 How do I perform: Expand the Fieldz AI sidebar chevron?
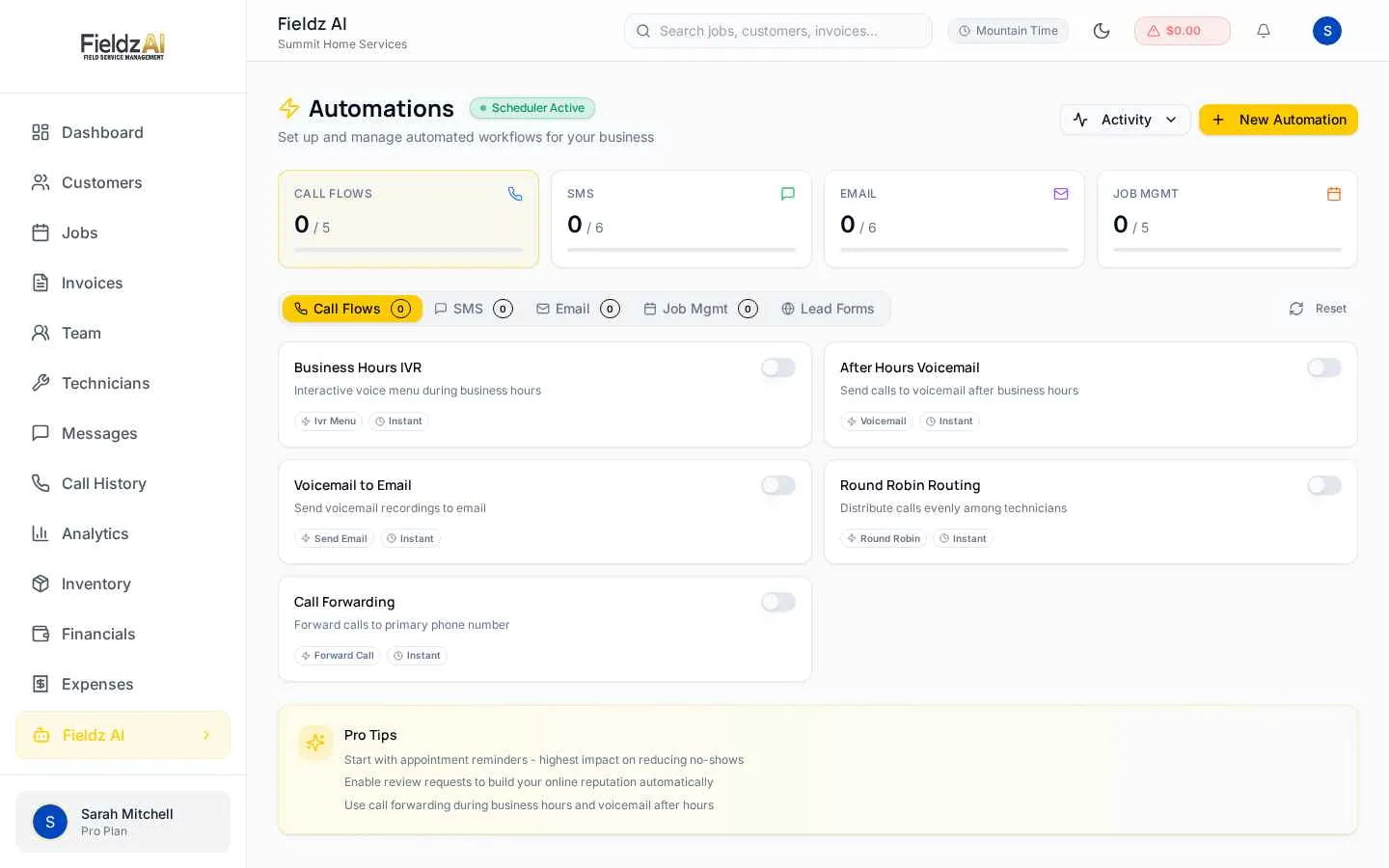206,735
